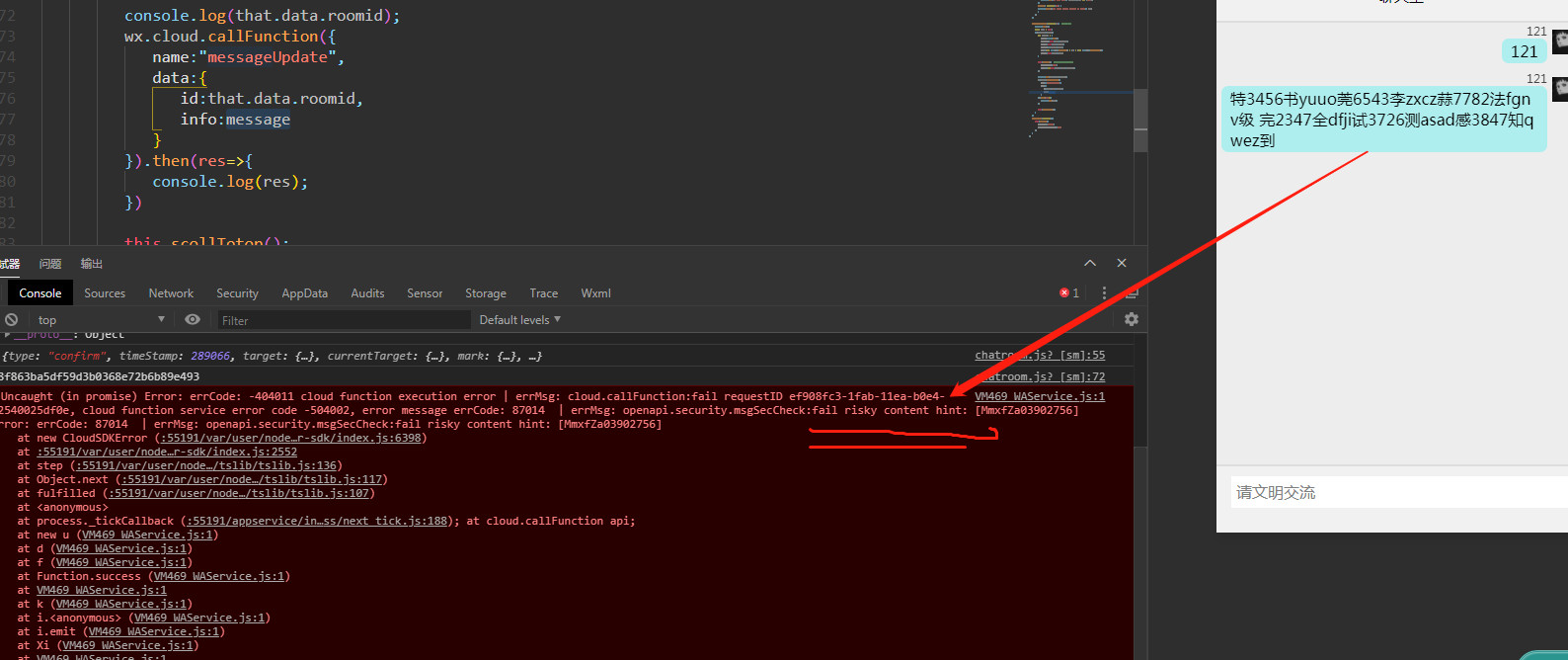Image resolution: width=1568 pixels, height=660 pixels.
Task: Clear the console with the ban icon
Action: 11,320
